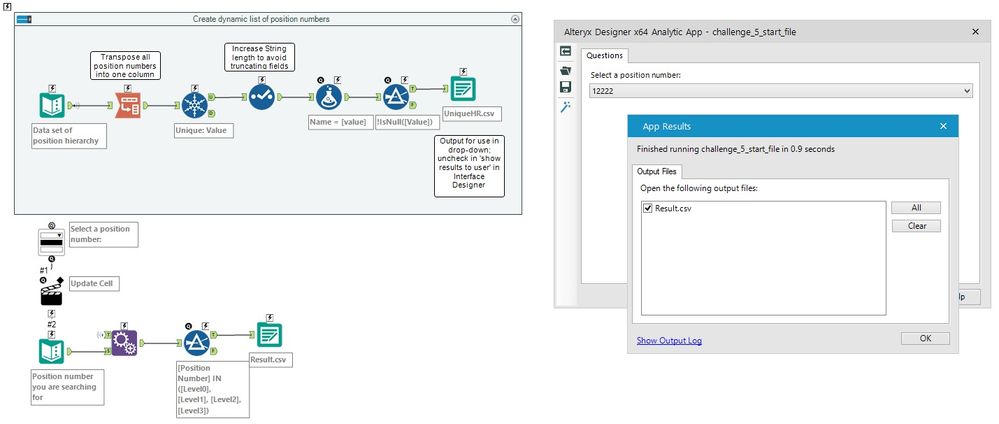999x424 pixels.
Task: Click the False anchor of the Position Number filter
Action: click(x=214, y=351)
